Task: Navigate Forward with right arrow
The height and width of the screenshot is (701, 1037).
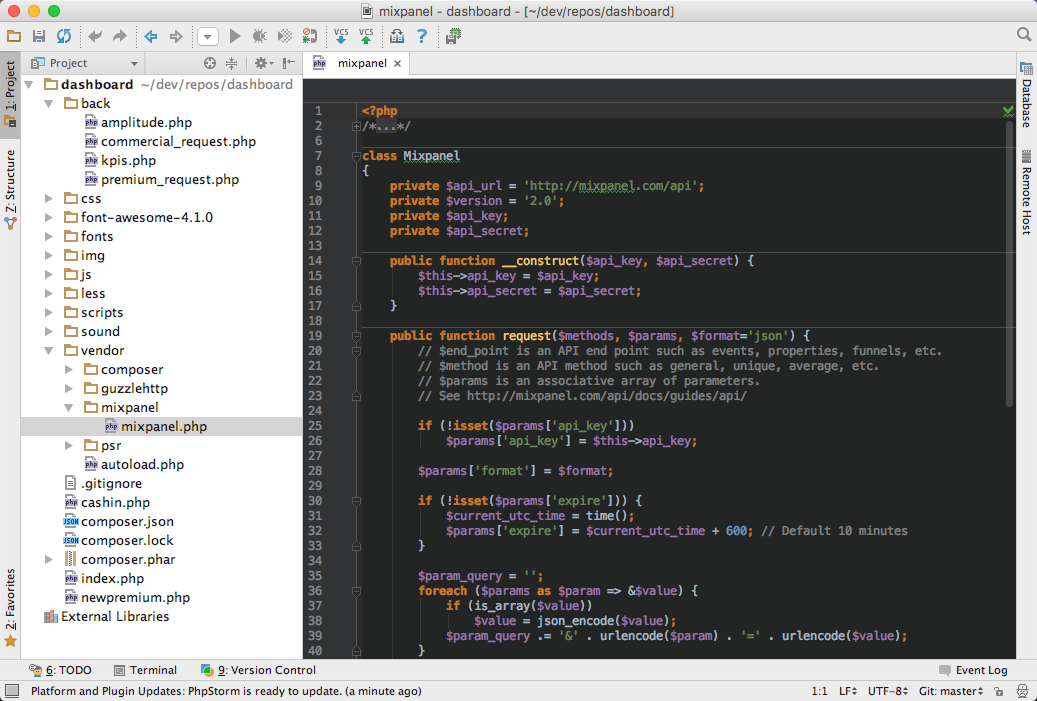Action: pyautogui.click(x=176, y=36)
